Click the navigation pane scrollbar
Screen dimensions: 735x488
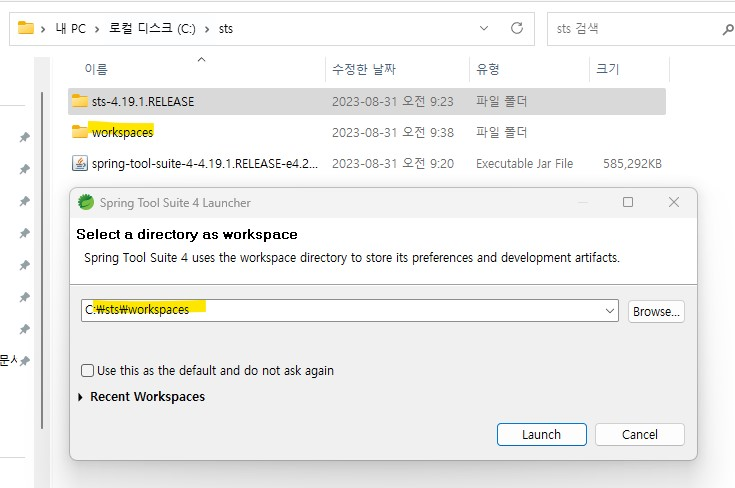click(x=42, y=260)
